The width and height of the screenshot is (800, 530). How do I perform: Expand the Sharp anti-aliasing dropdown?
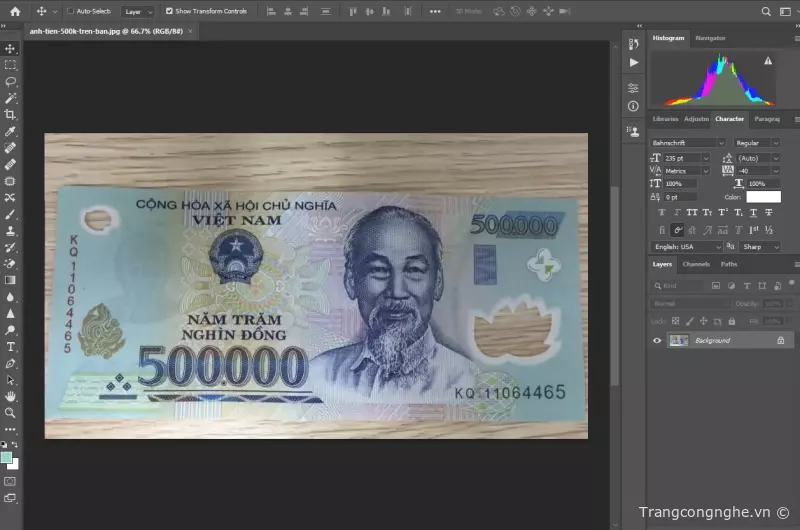[x=760, y=246]
